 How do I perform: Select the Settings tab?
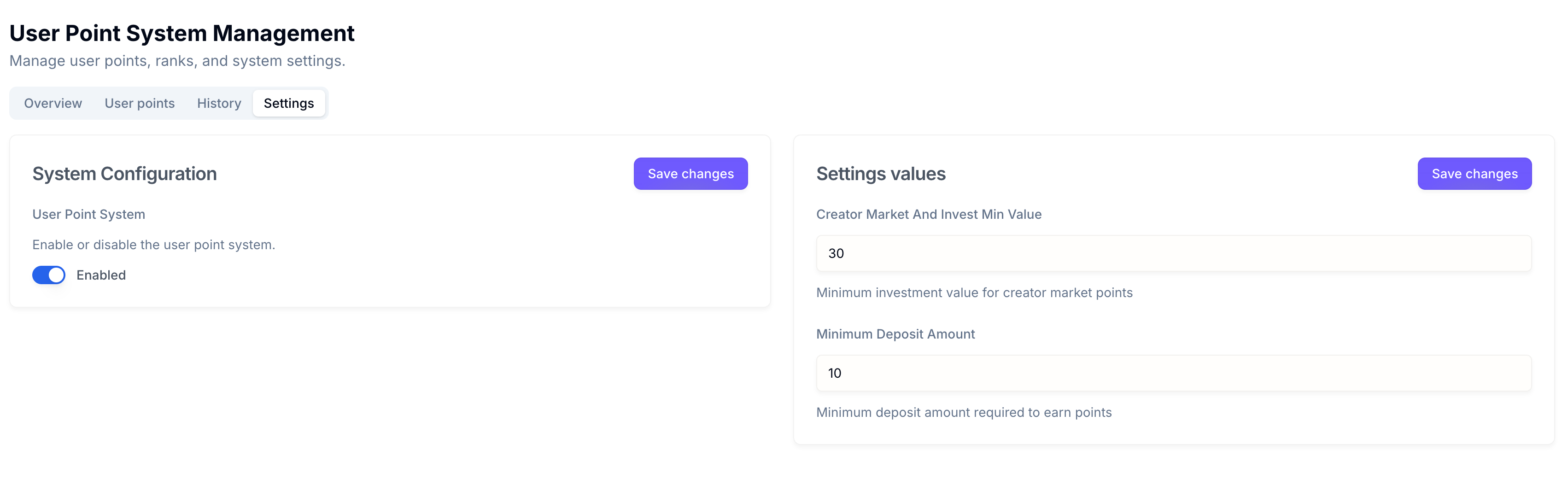[x=288, y=104]
